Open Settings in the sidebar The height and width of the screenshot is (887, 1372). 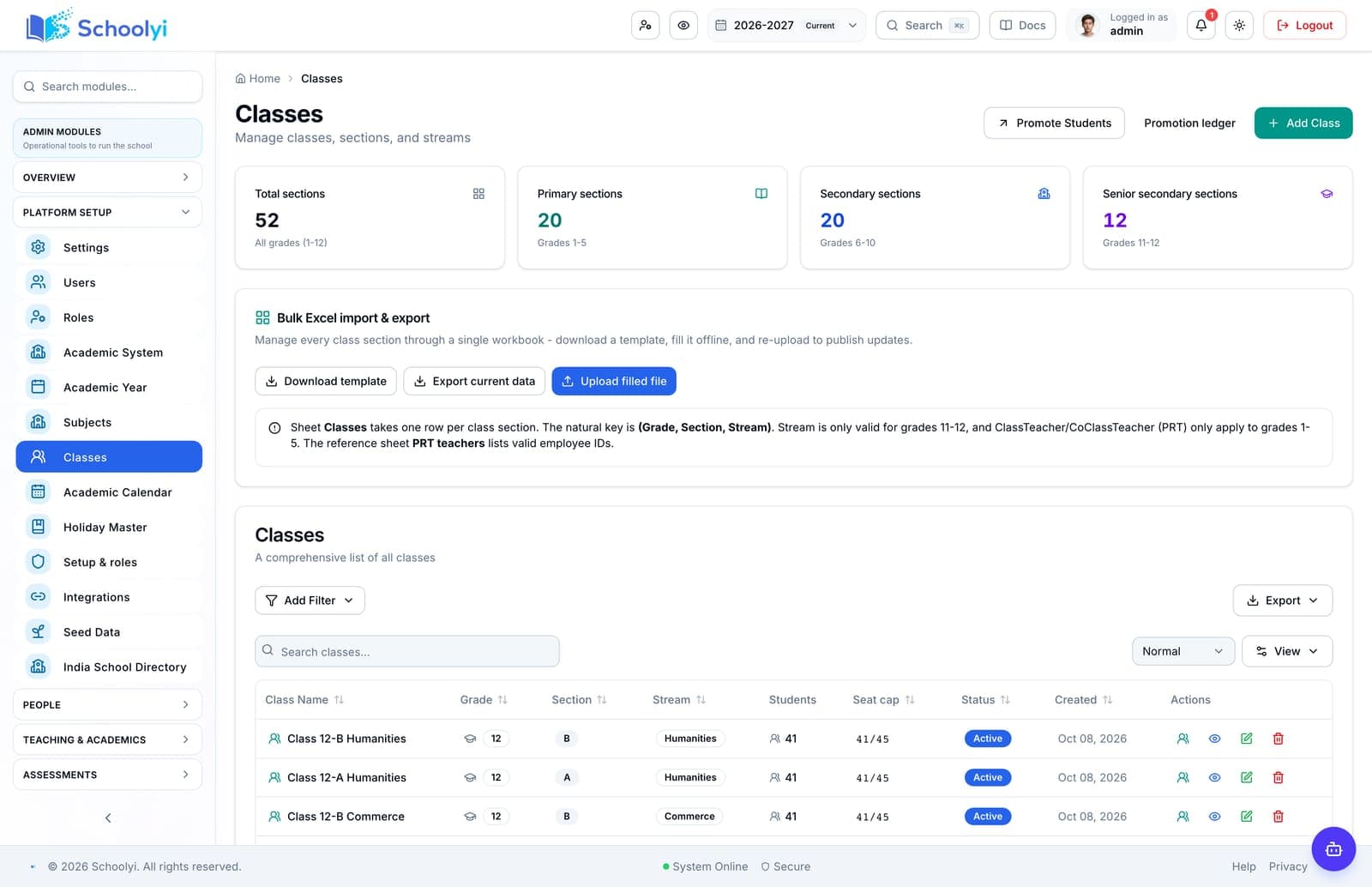point(109,247)
